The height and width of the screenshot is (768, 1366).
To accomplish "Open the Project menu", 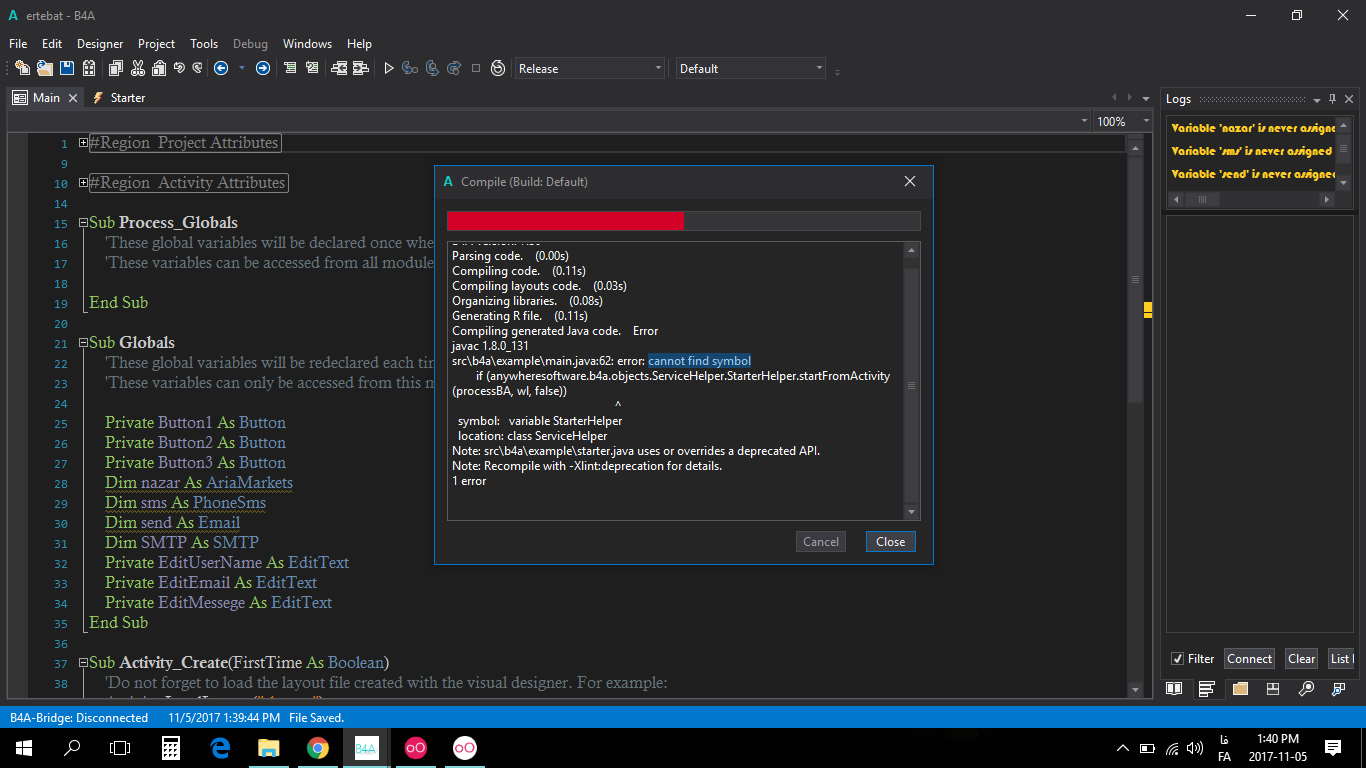I will pyautogui.click(x=156, y=44).
